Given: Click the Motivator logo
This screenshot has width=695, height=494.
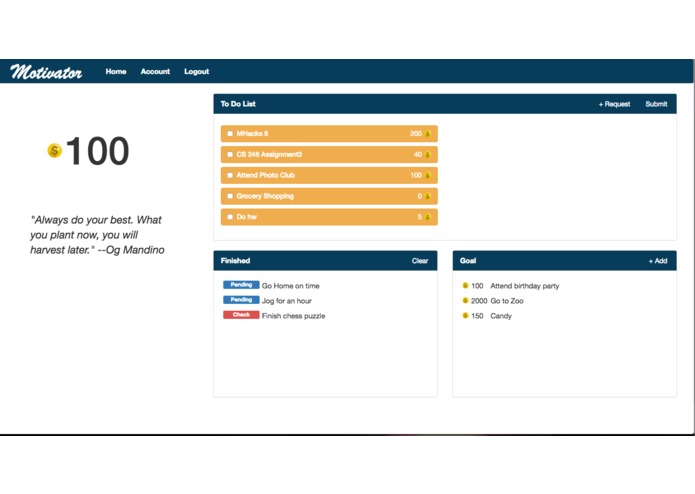Looking at the screenshot, I should [x=46, y=72].
